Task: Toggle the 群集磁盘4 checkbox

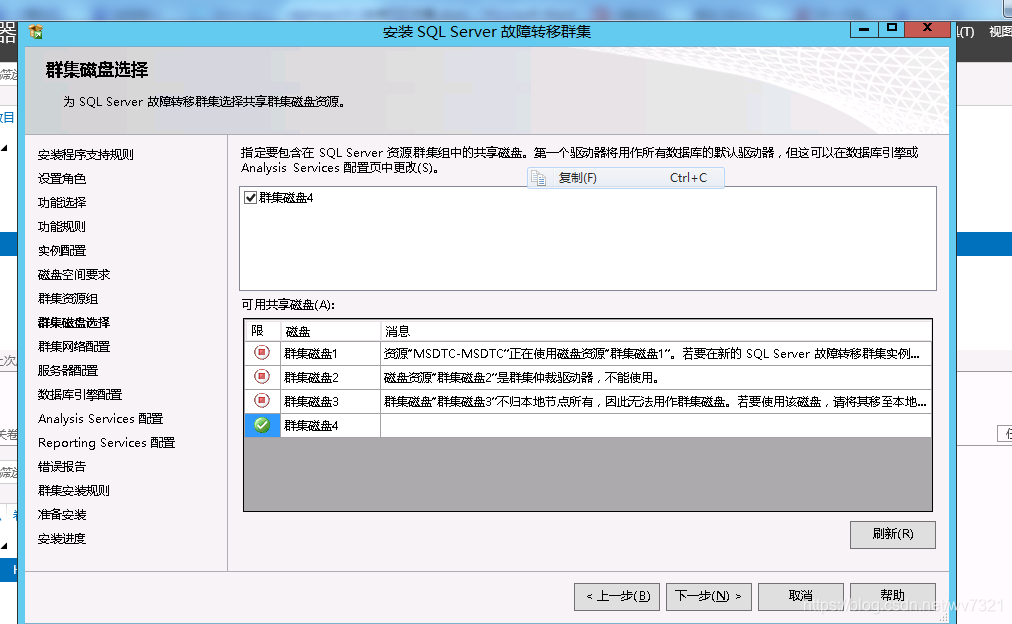Action: (x=250, y=197)
